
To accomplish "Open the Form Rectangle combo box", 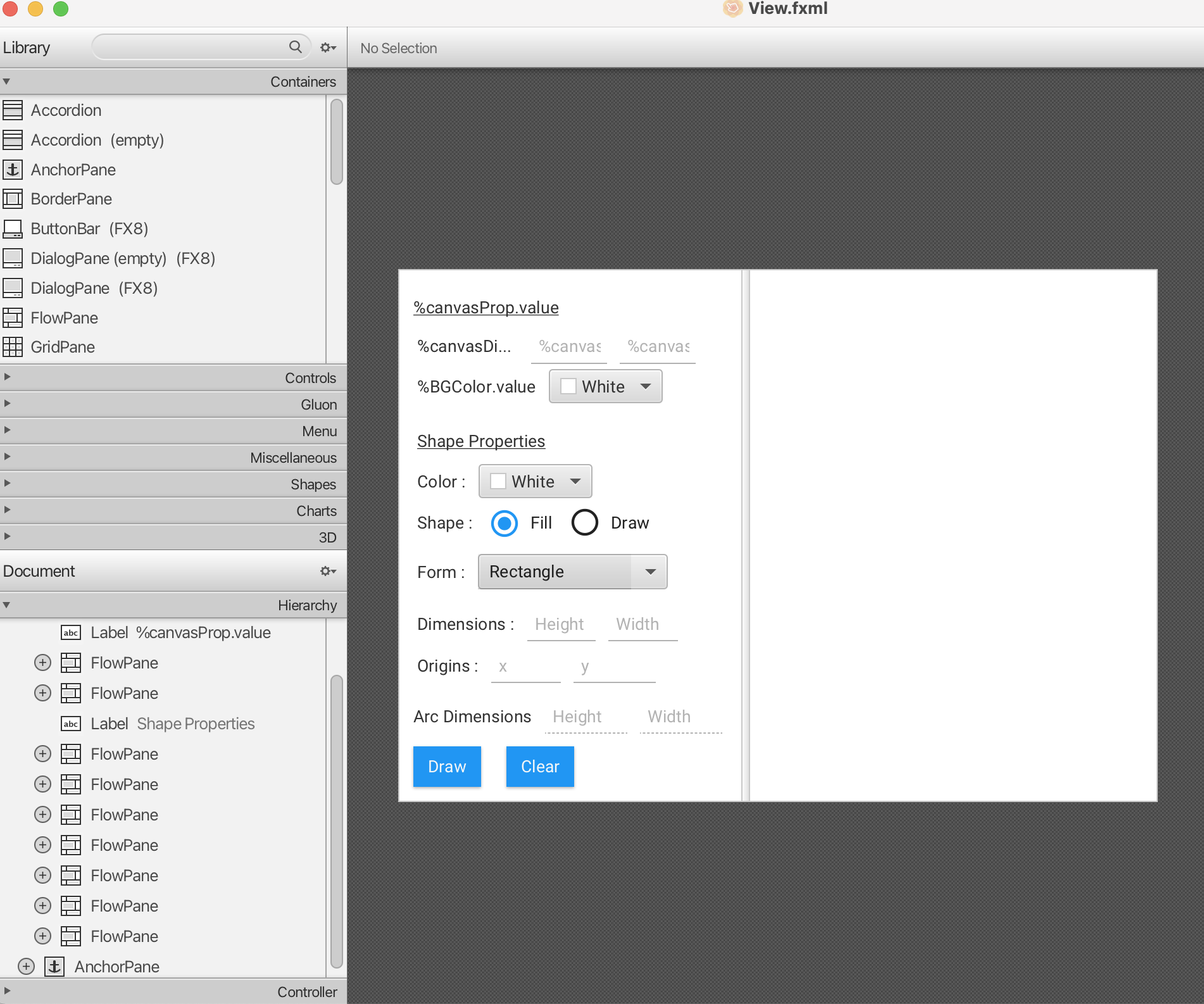I will 572,572.
